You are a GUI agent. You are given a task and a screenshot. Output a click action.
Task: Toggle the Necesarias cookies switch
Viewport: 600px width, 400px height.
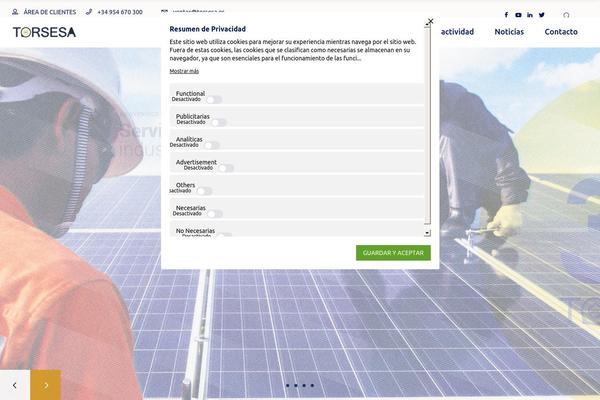click(x=215, y=214)
